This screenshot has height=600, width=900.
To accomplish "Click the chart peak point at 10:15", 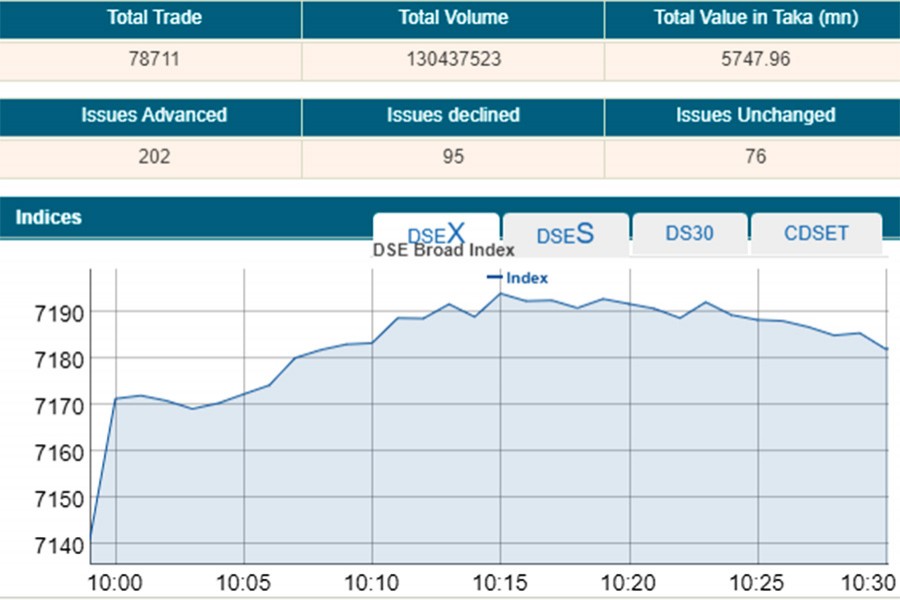I will click(x=500, y=294).
